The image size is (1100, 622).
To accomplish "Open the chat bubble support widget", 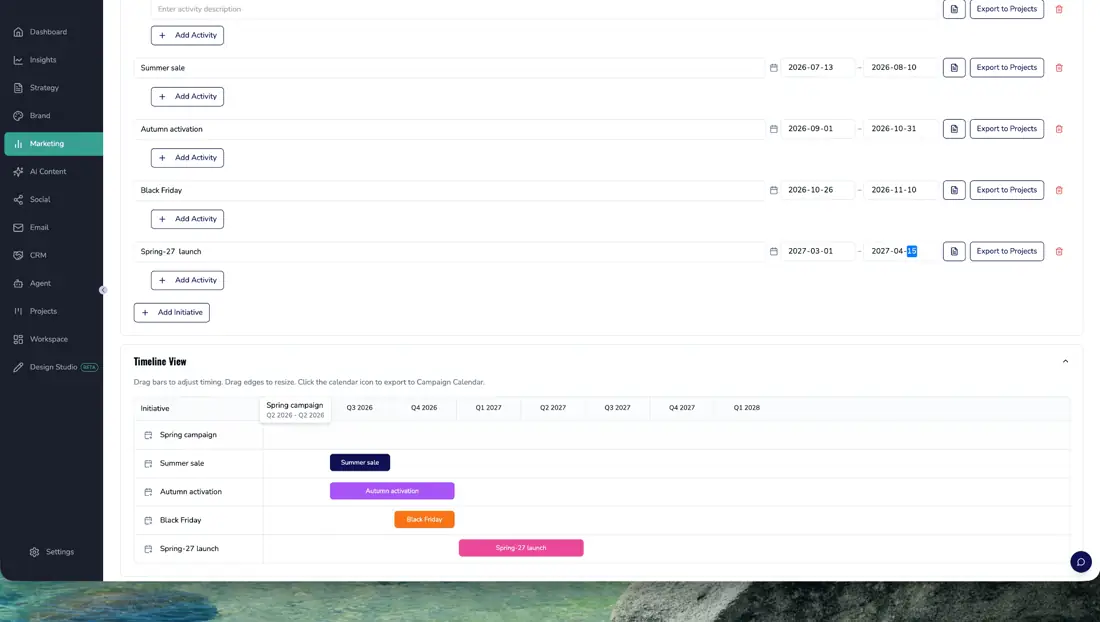I will click(x=1081, y=562).
